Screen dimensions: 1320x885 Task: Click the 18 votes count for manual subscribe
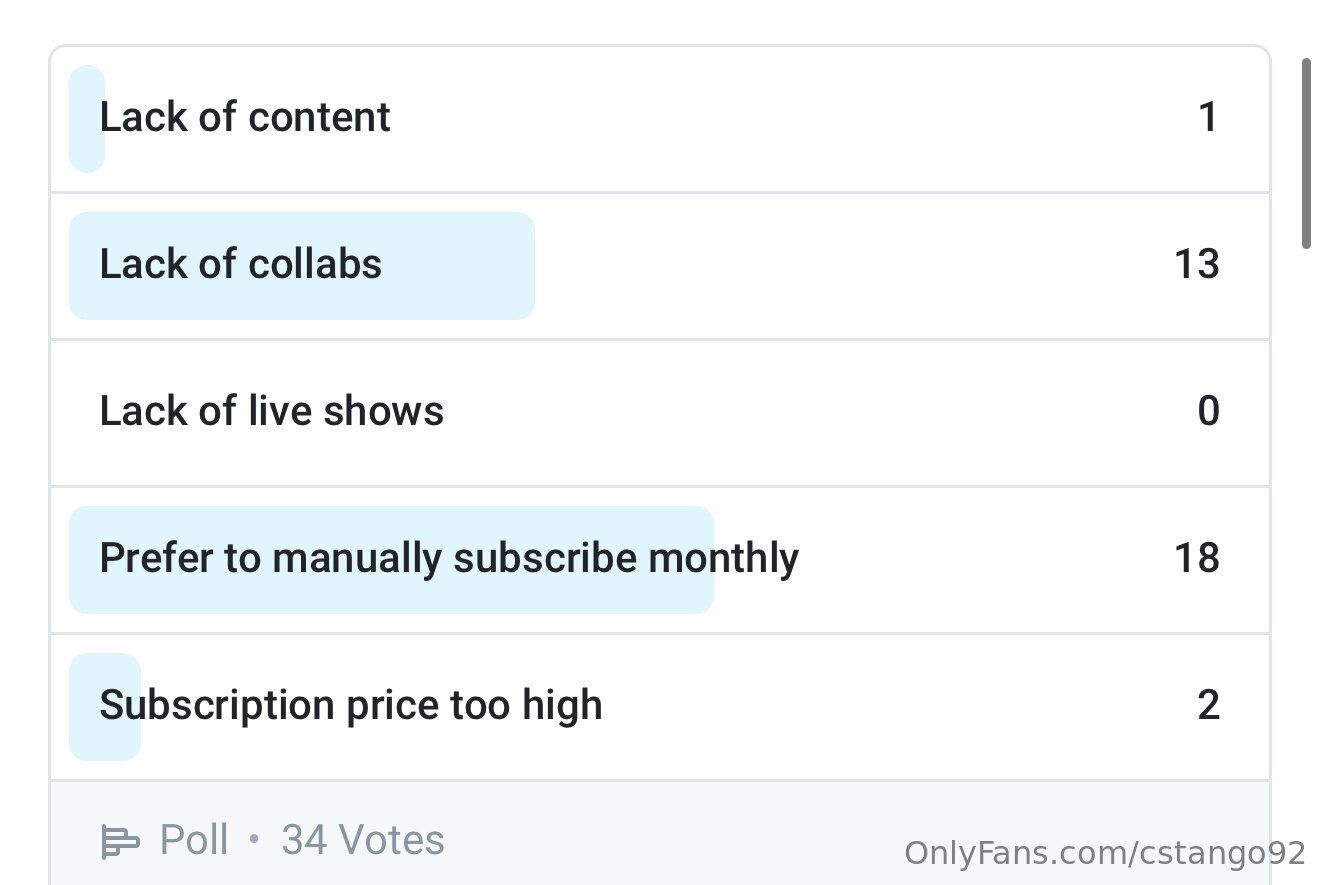(1197, 558)
